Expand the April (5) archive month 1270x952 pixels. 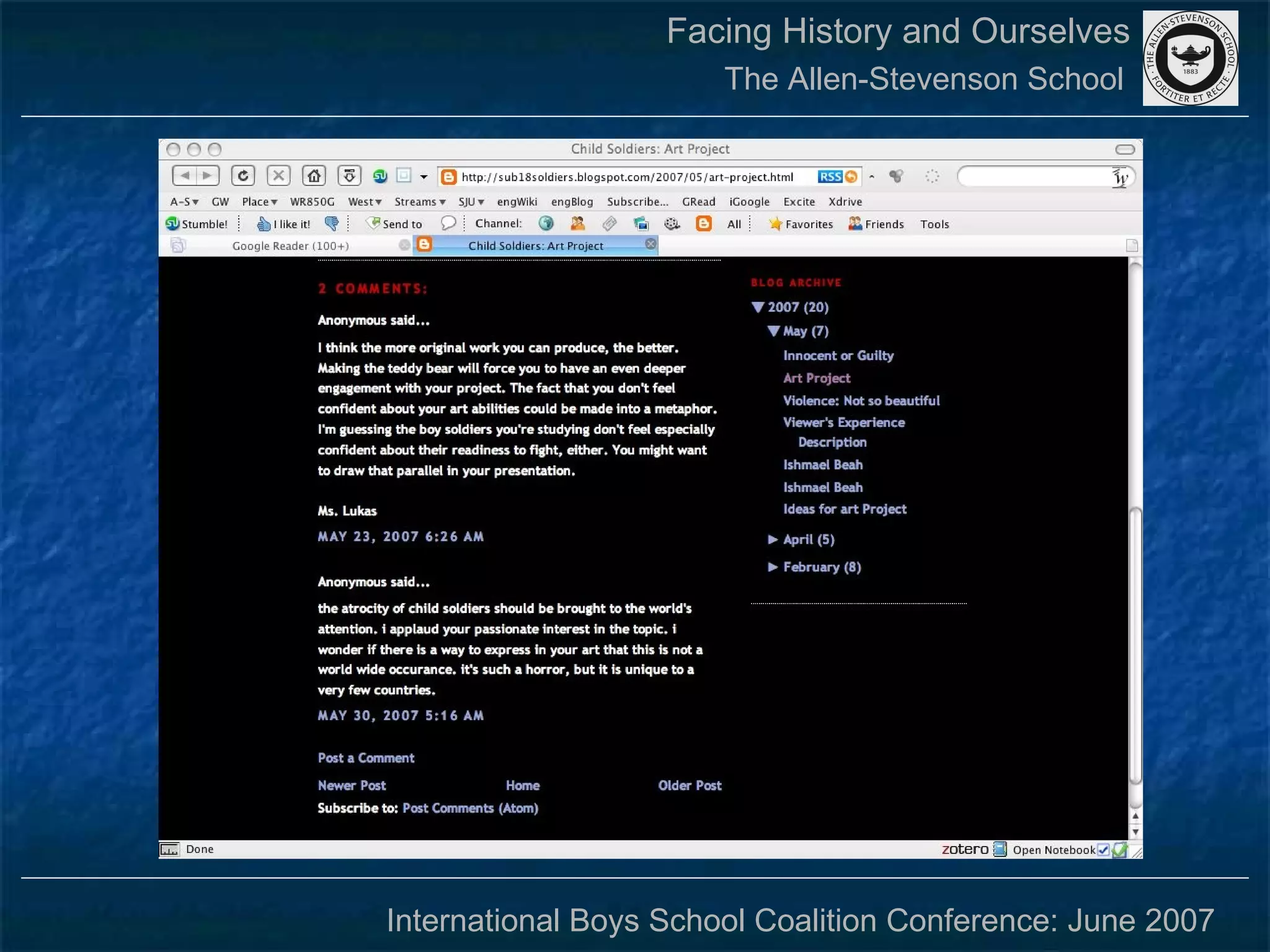click(773, 539)
